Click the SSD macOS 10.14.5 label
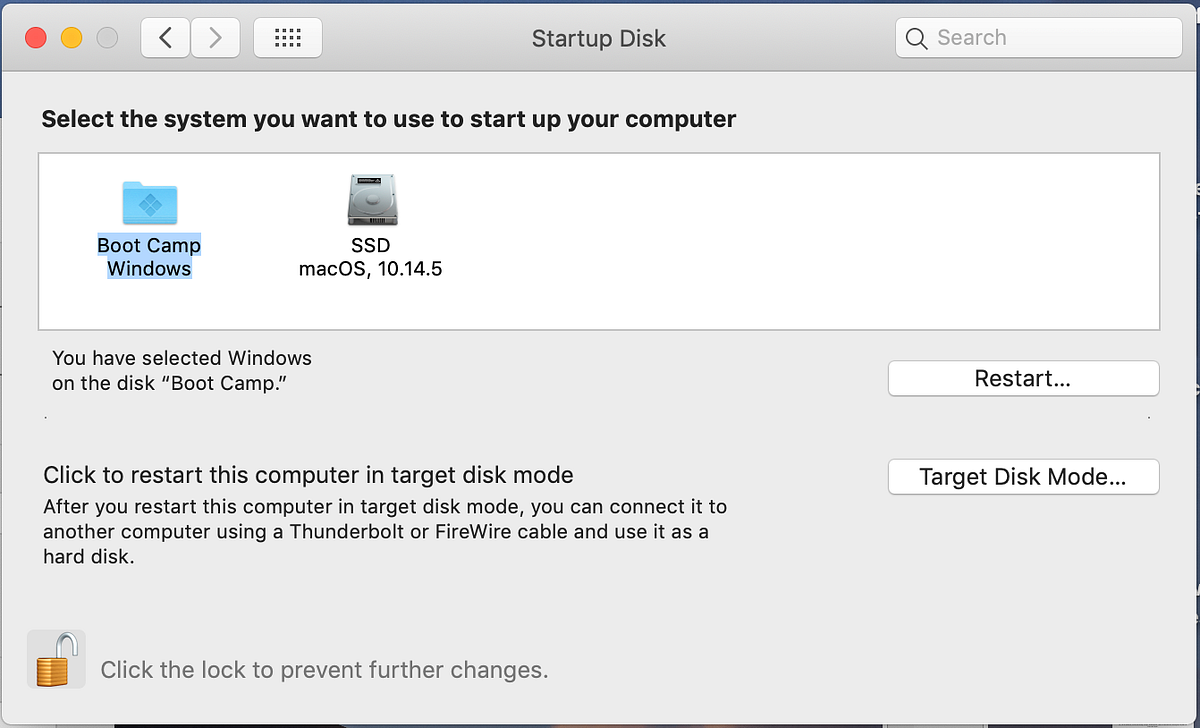The height and width of the screenshot is (728, 1200). [x=371, y=257]
